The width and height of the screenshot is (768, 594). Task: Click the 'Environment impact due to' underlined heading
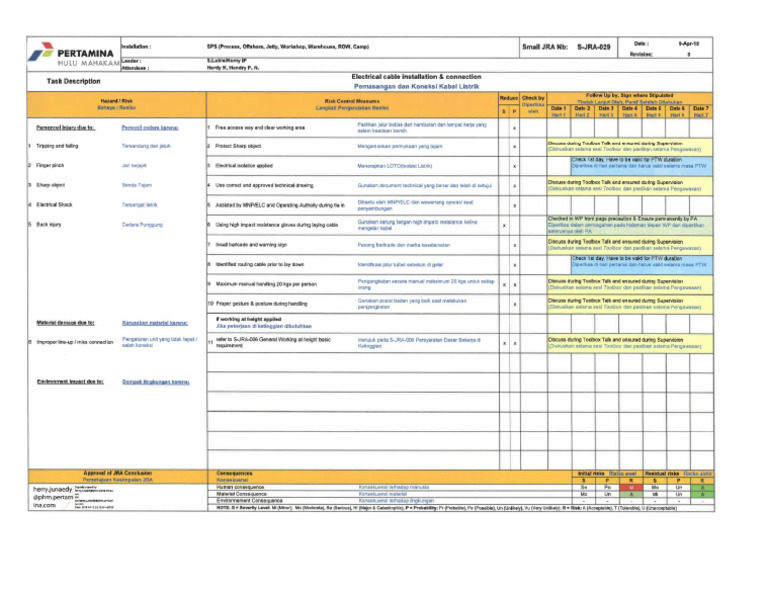[71, 381]
